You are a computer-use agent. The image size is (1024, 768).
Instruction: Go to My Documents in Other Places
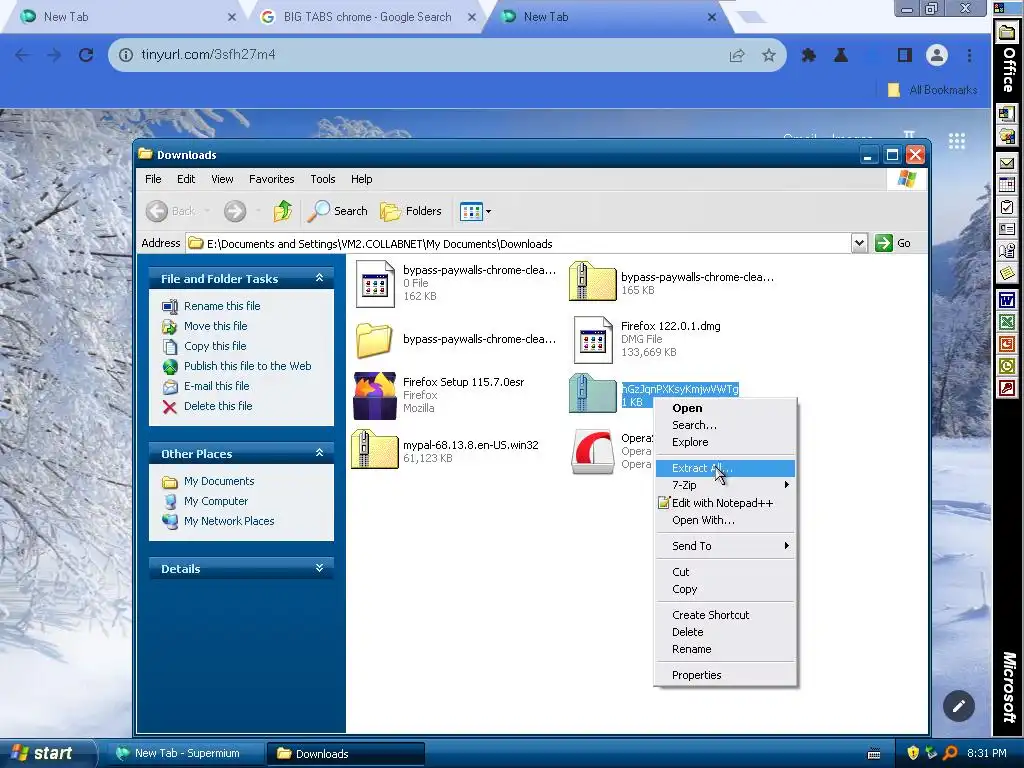tap(219, 481)
